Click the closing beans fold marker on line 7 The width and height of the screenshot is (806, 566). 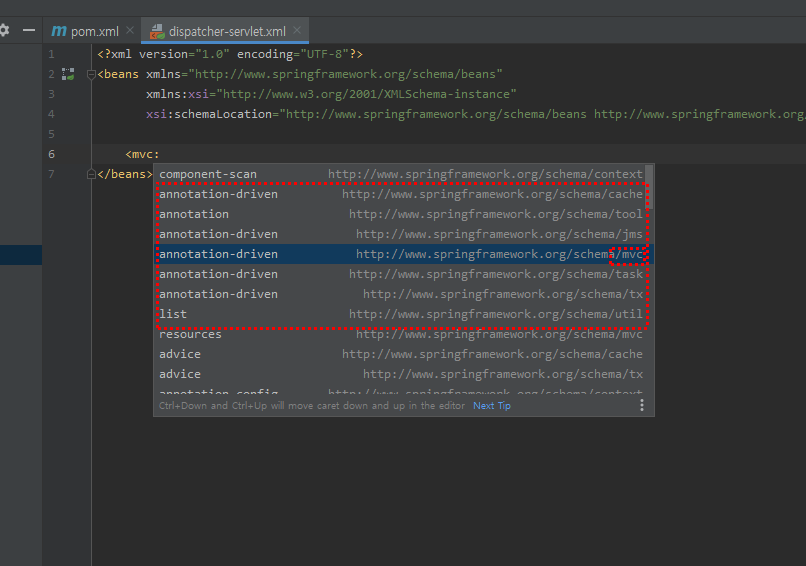click(x=91, y=174)
